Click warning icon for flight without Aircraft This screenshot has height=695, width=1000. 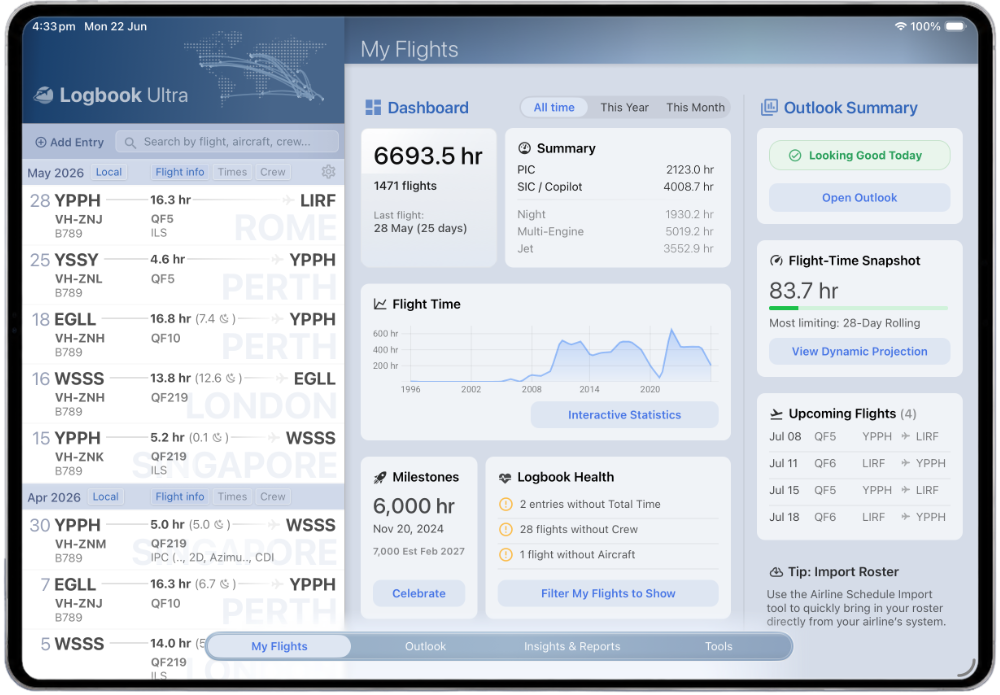click(x=506, y=555)
